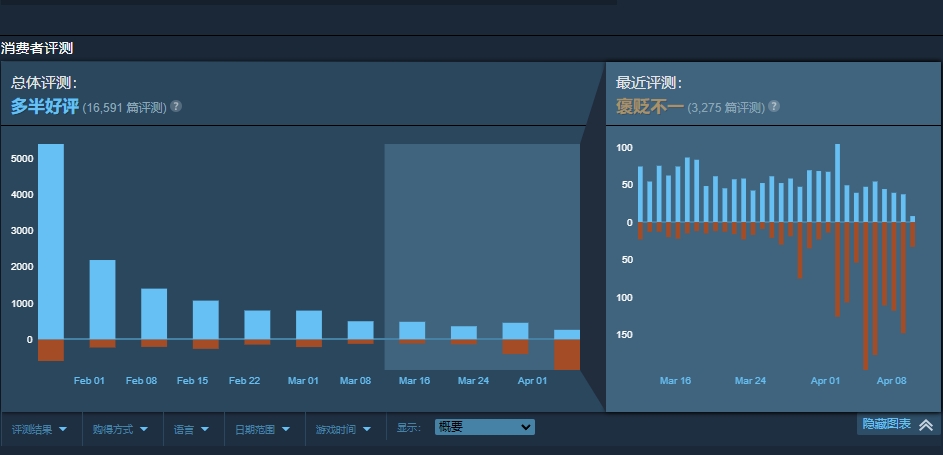Click the 褒贬不一 recent rating link

pos(650,107)
